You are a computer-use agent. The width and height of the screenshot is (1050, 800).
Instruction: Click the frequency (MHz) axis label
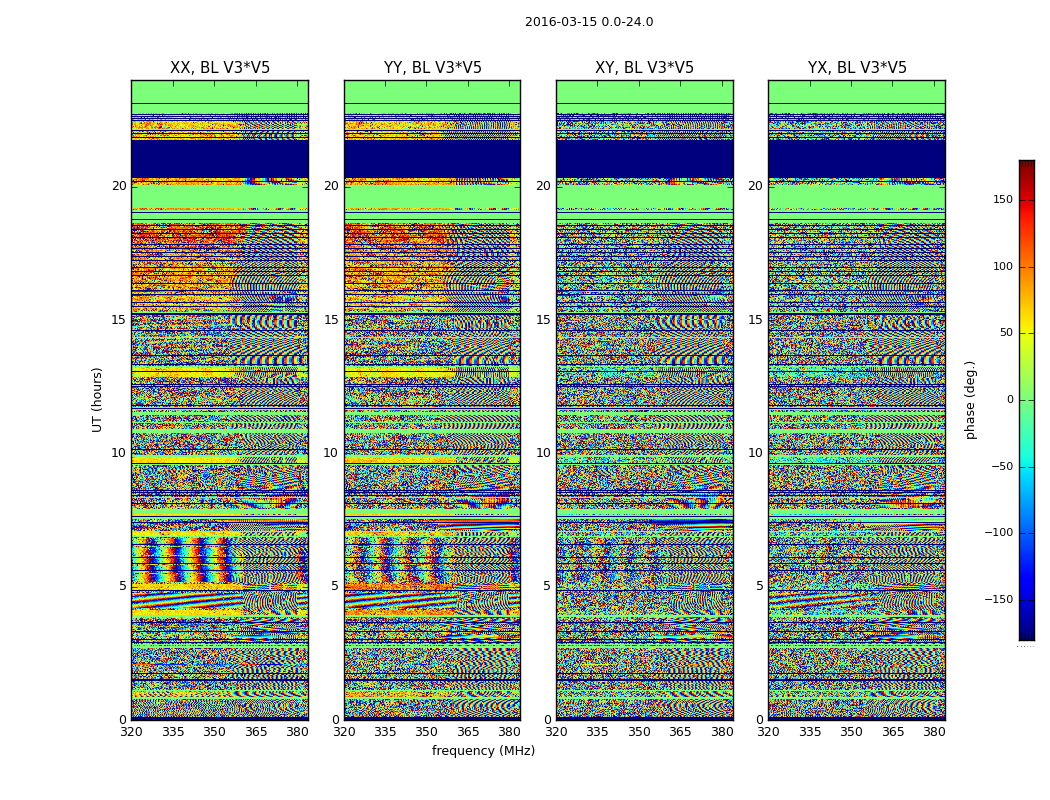point(483,750)
